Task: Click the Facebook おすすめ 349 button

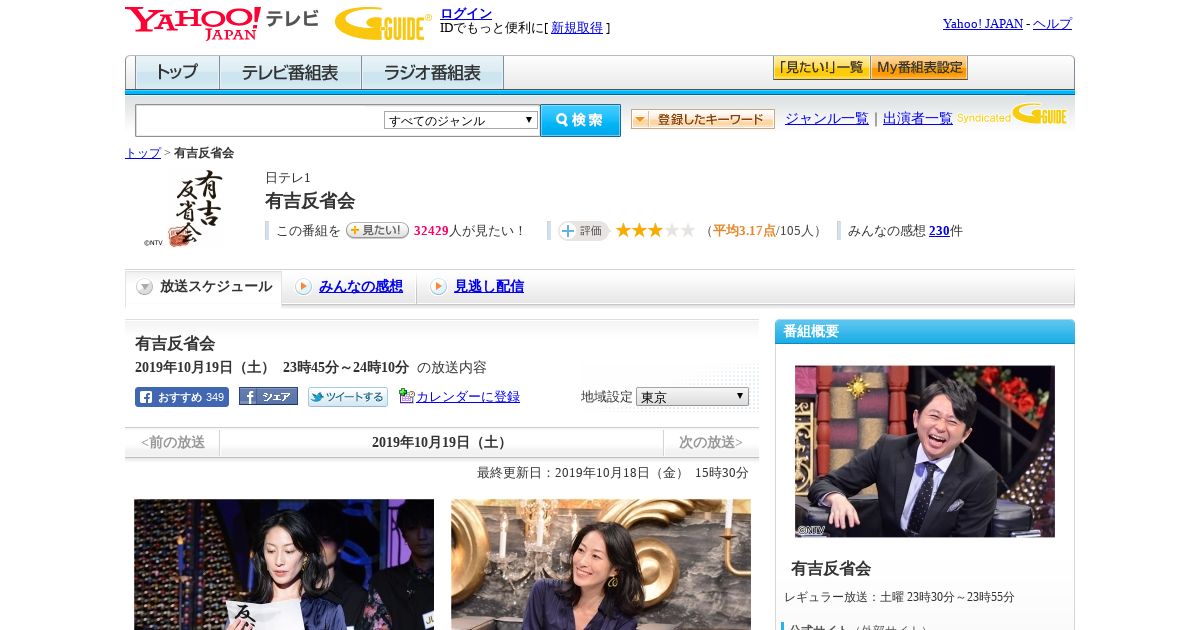Action: (182, 397)
